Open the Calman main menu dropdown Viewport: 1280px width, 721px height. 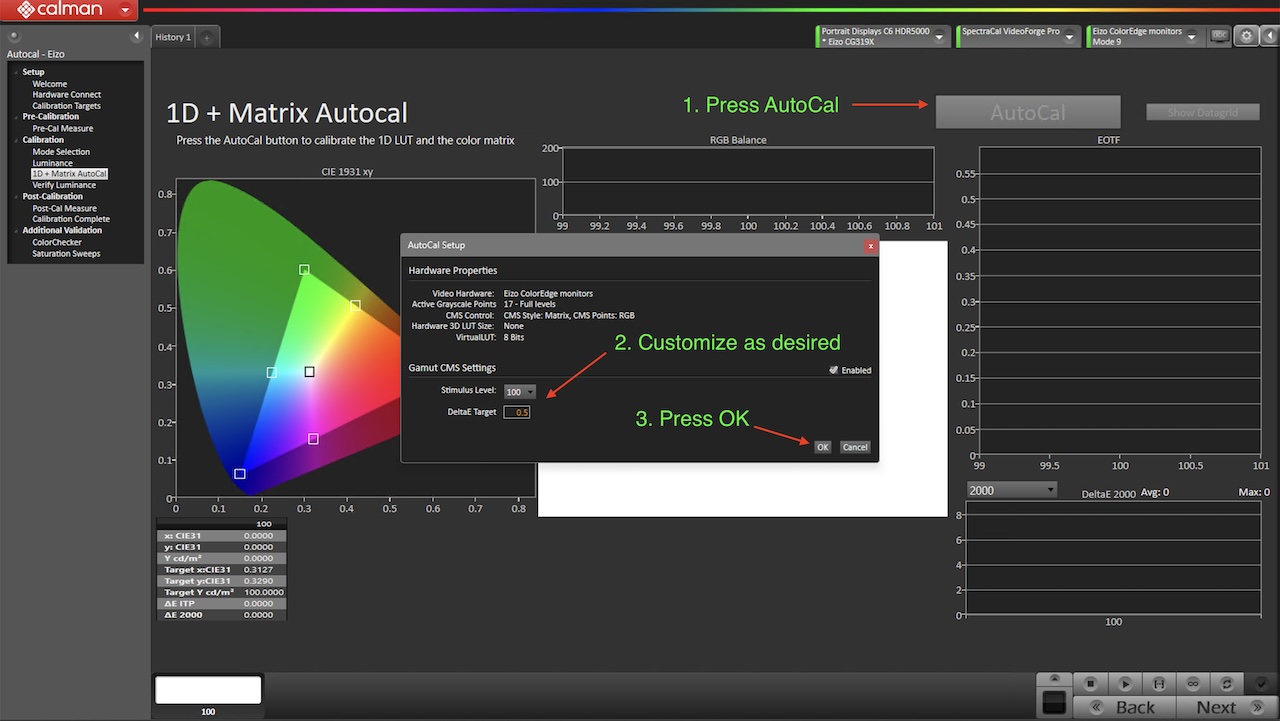[124, 10]
